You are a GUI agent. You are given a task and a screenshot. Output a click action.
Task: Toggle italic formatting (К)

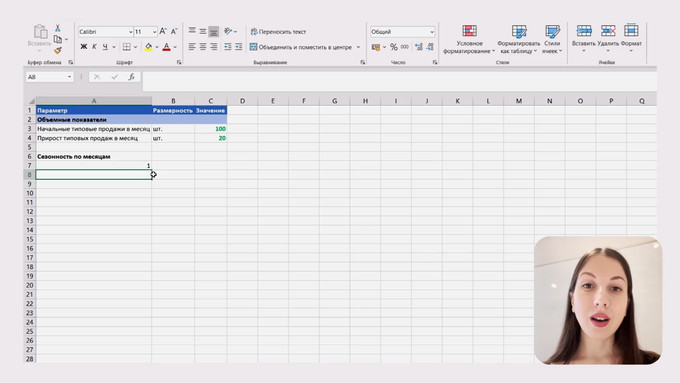pos(94,47)
